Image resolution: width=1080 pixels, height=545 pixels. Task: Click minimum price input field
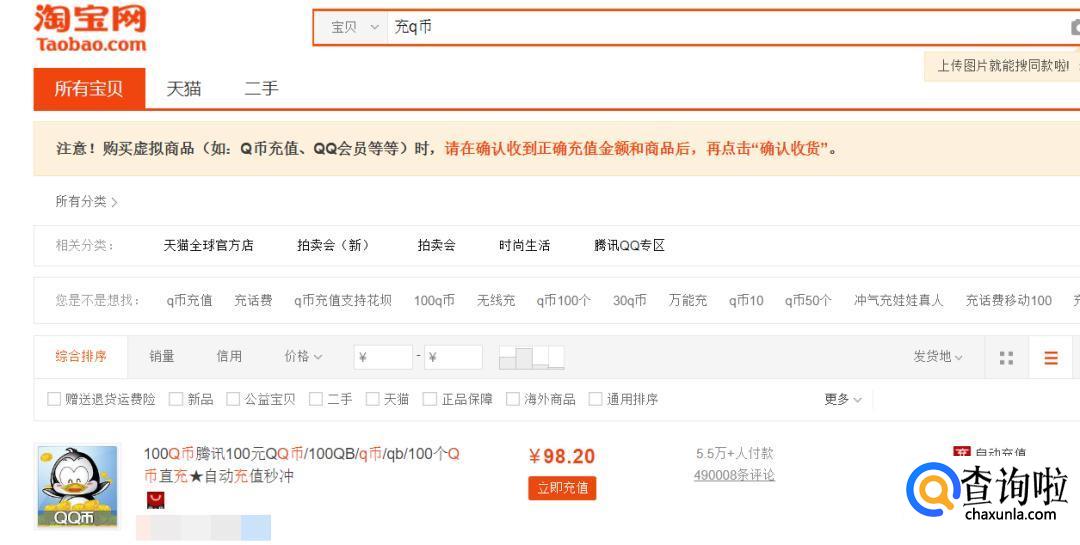[383, 358]
